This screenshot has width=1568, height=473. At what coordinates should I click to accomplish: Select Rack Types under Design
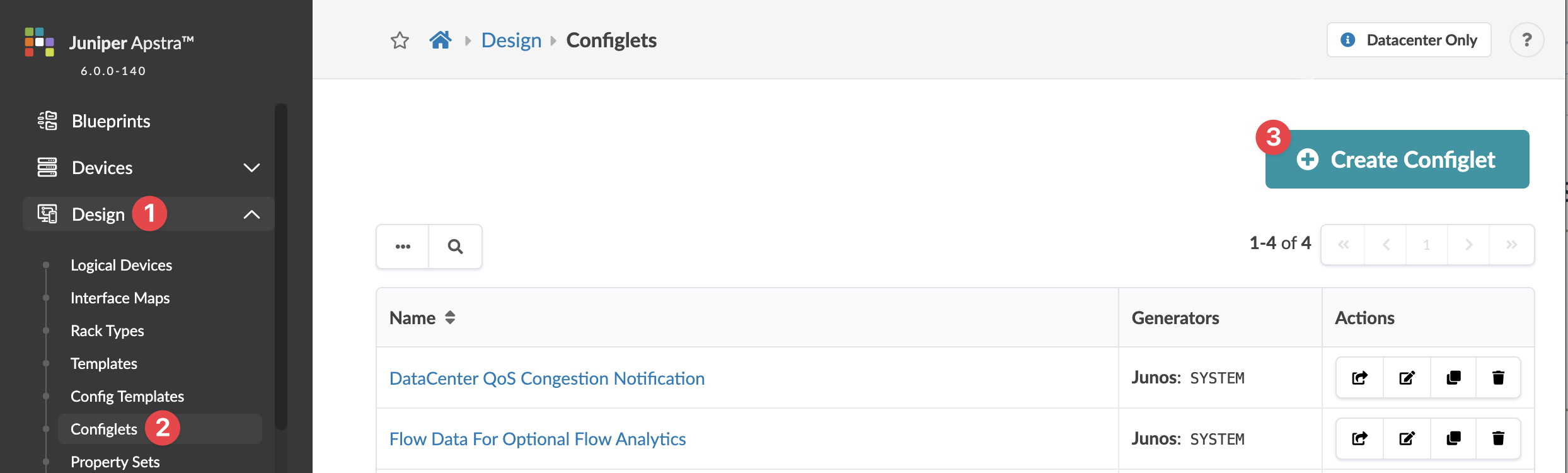pyautogui.click(x=107, y=331)
